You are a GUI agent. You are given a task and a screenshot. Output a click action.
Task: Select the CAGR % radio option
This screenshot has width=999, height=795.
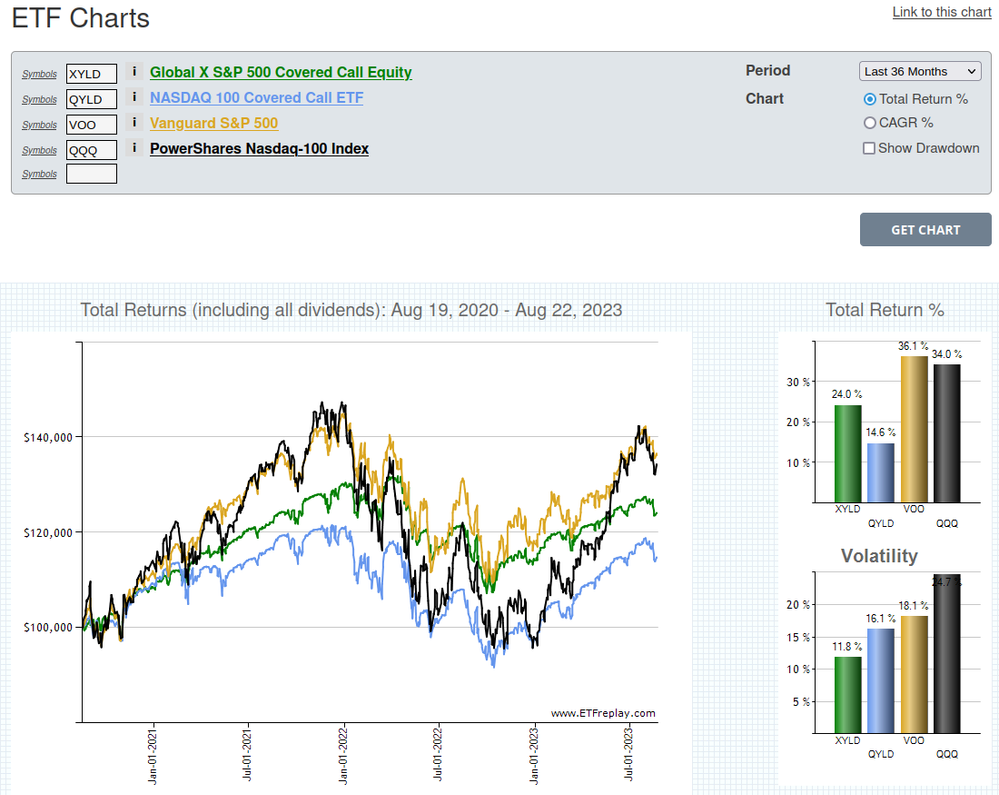click(x=869, y=123)
